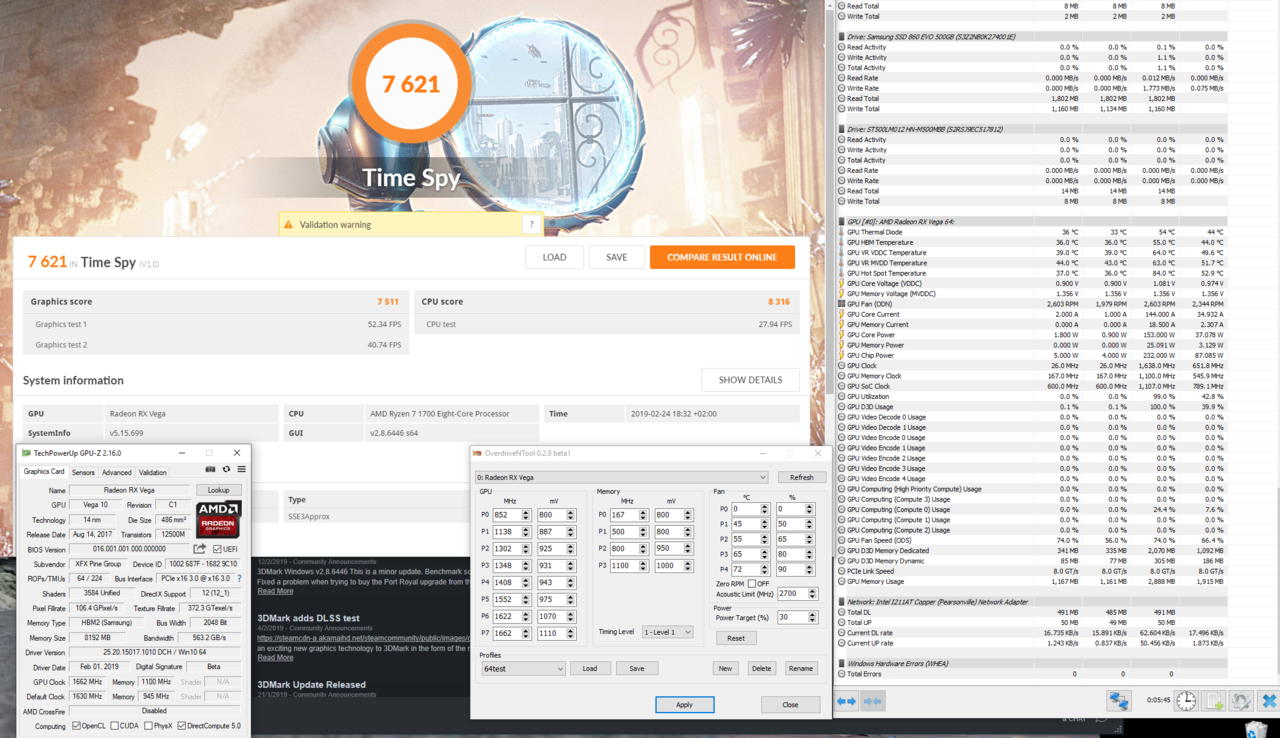Image resolution: width=1280 pixels, height=738 pixels.
Task: Click first Read More news link
Action: tap(275, 591)
